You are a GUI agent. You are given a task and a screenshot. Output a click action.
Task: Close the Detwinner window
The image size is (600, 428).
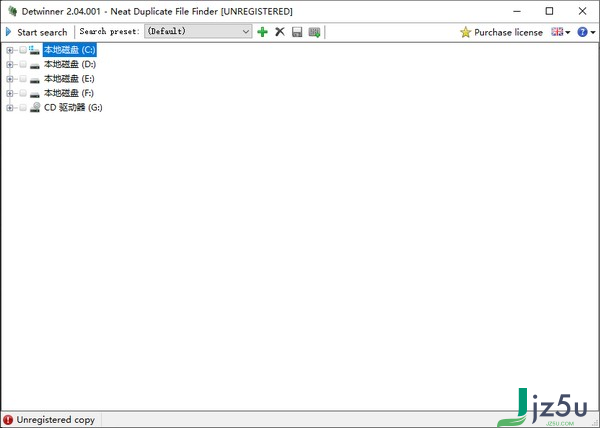tap(582, 11)
